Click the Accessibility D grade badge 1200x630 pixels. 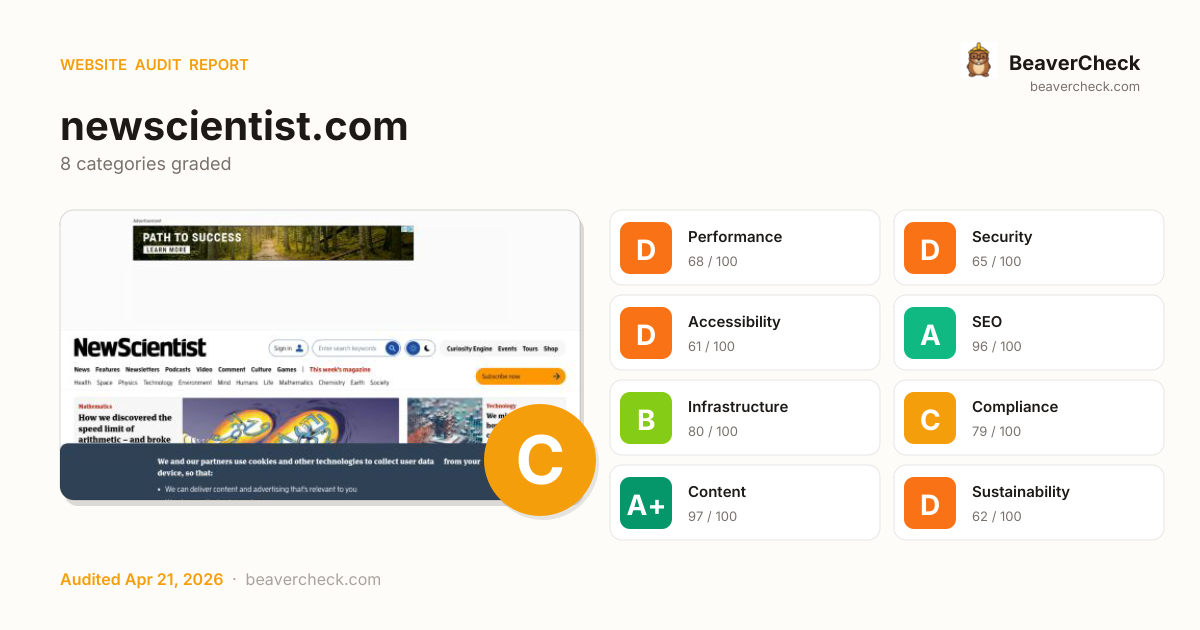pos(645,333)
